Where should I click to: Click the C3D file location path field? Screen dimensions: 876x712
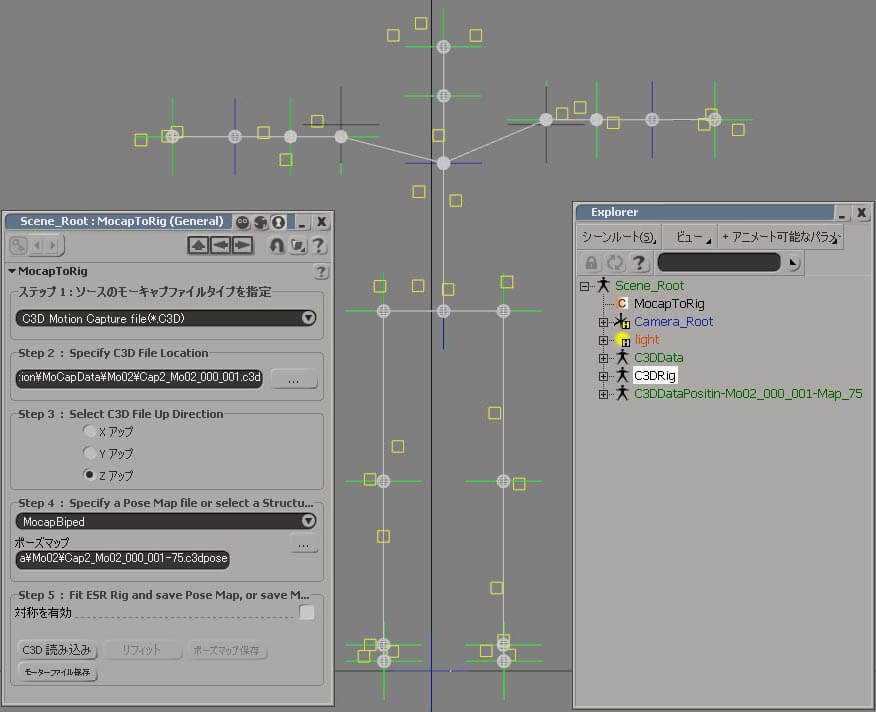[140, 378]
